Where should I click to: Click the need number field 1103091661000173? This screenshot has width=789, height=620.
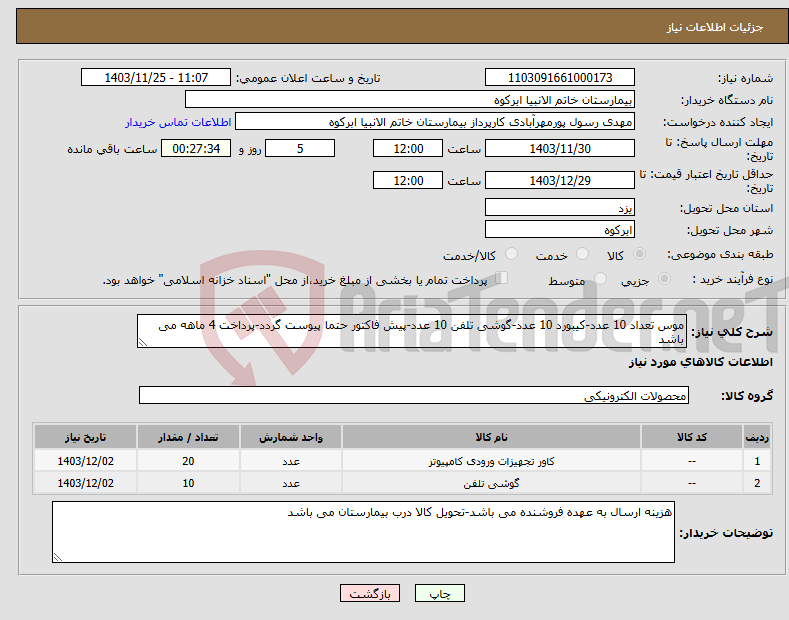(560, 78)
